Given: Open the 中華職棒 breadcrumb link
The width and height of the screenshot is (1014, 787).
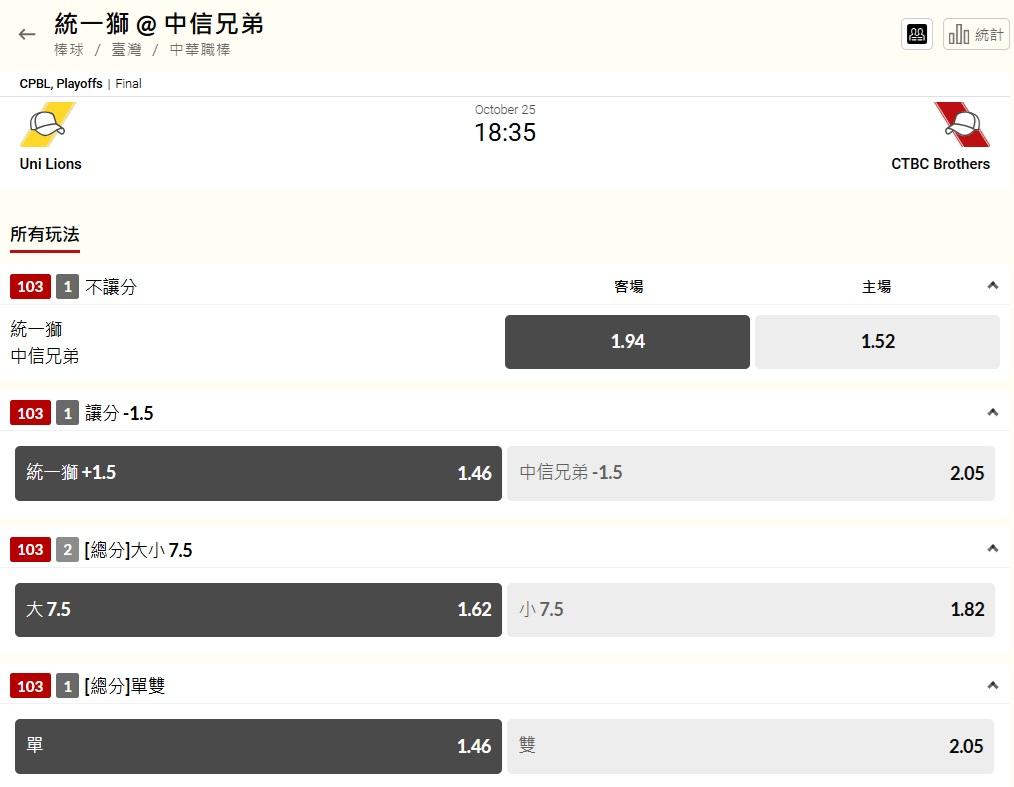Looking at the screenshot, I should pyautogui.click(x=200, y=50).
